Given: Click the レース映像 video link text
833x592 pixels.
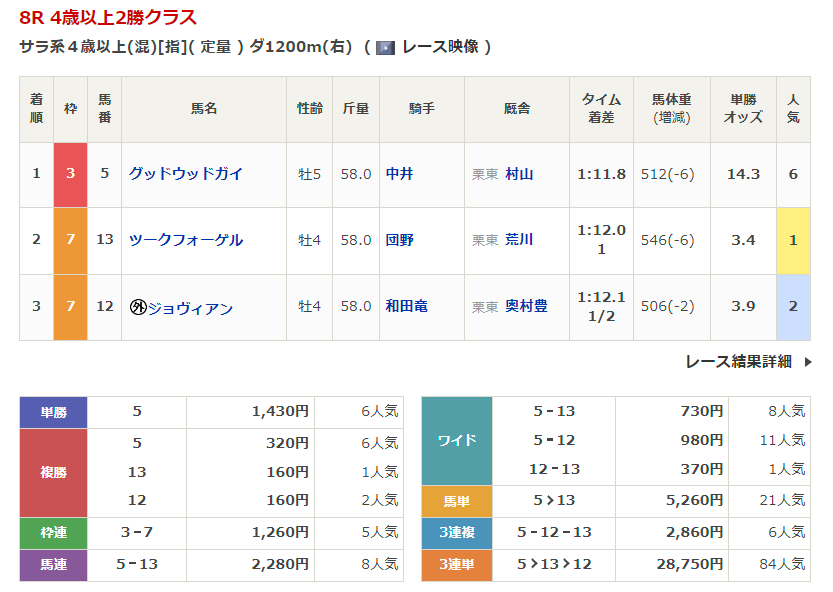Looking at the screenshot, I should pyautogui.click(x=440, y=47).
